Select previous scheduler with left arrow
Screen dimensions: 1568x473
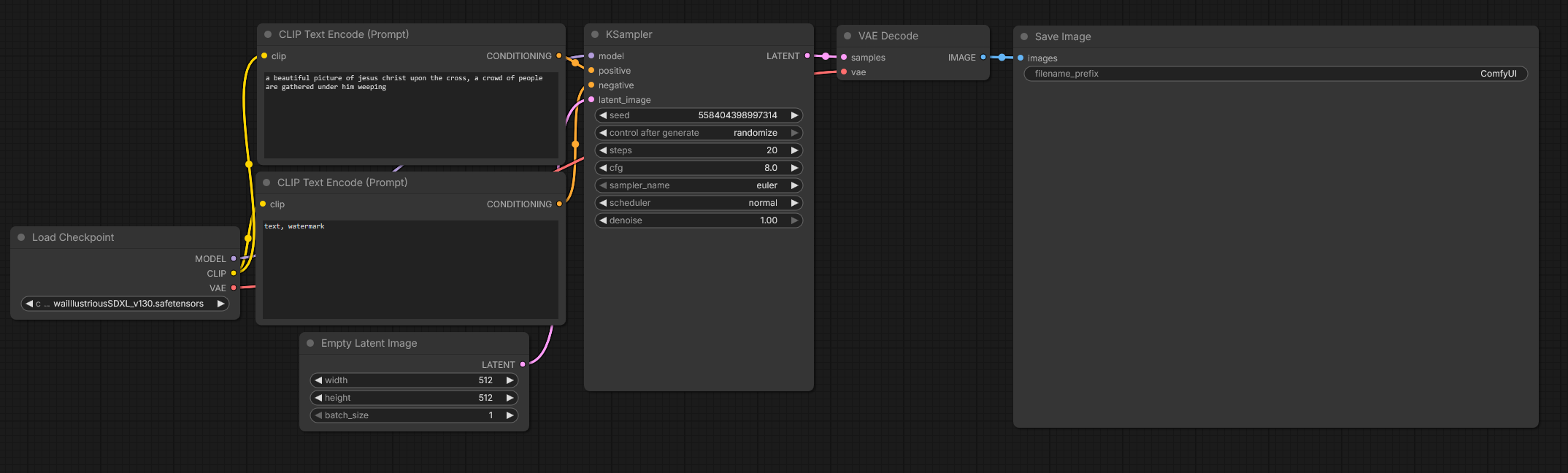tap(603, 203)
